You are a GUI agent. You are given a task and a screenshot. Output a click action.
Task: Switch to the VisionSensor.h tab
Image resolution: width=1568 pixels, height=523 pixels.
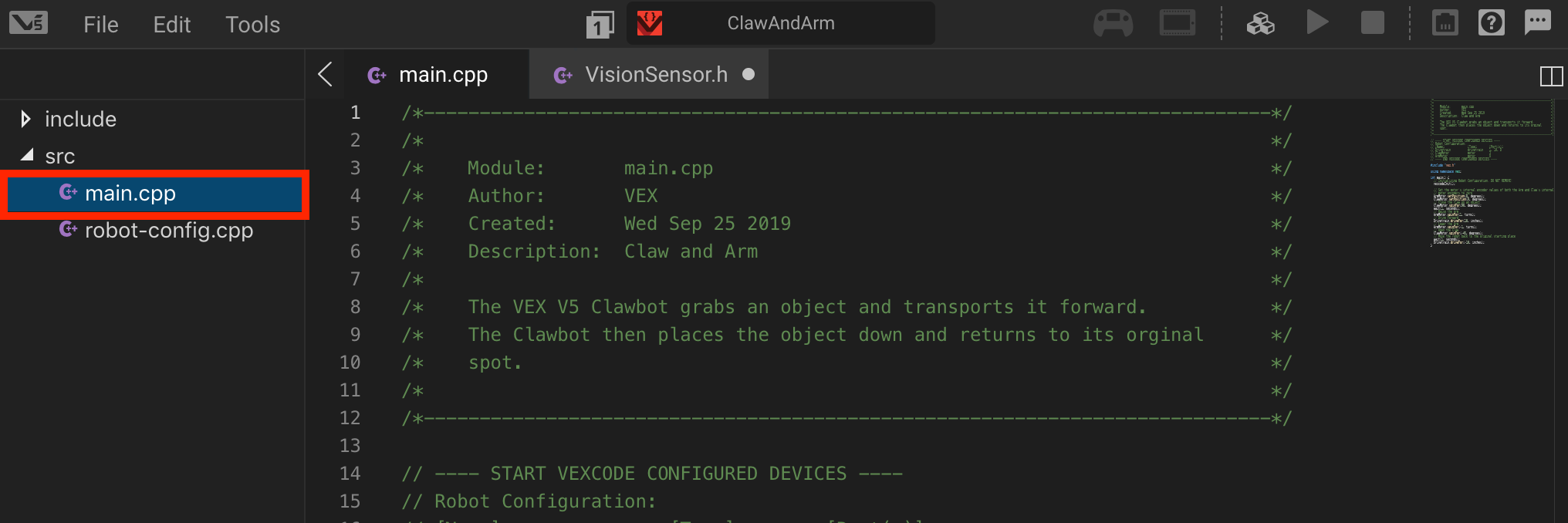pyautogui.click(x=656, y=74)
